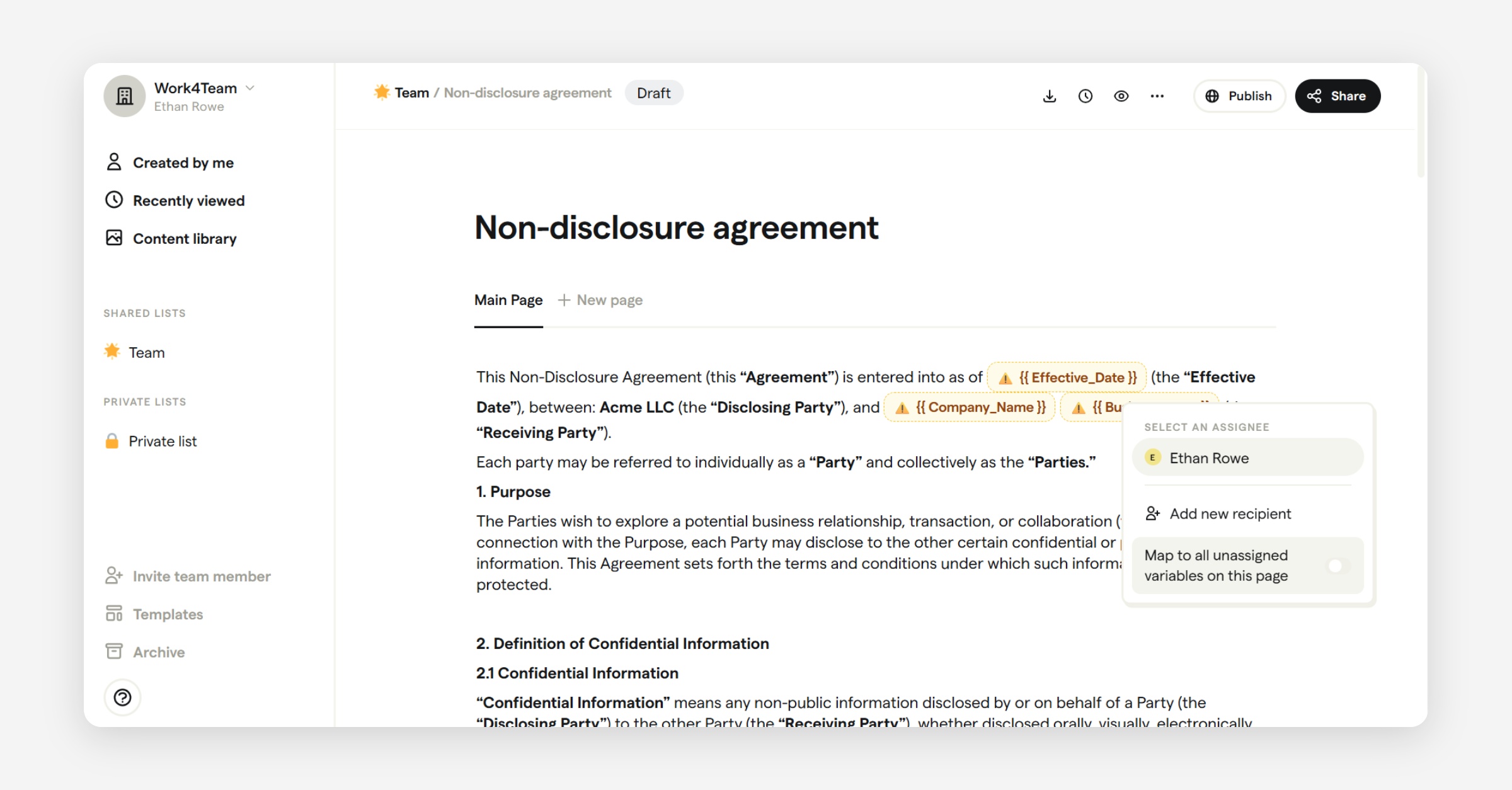The height and width of the screenshot is (790, 1512).
Task: Expand the Work4Team workspace dropdown
Action: click(x=250, y=88)
